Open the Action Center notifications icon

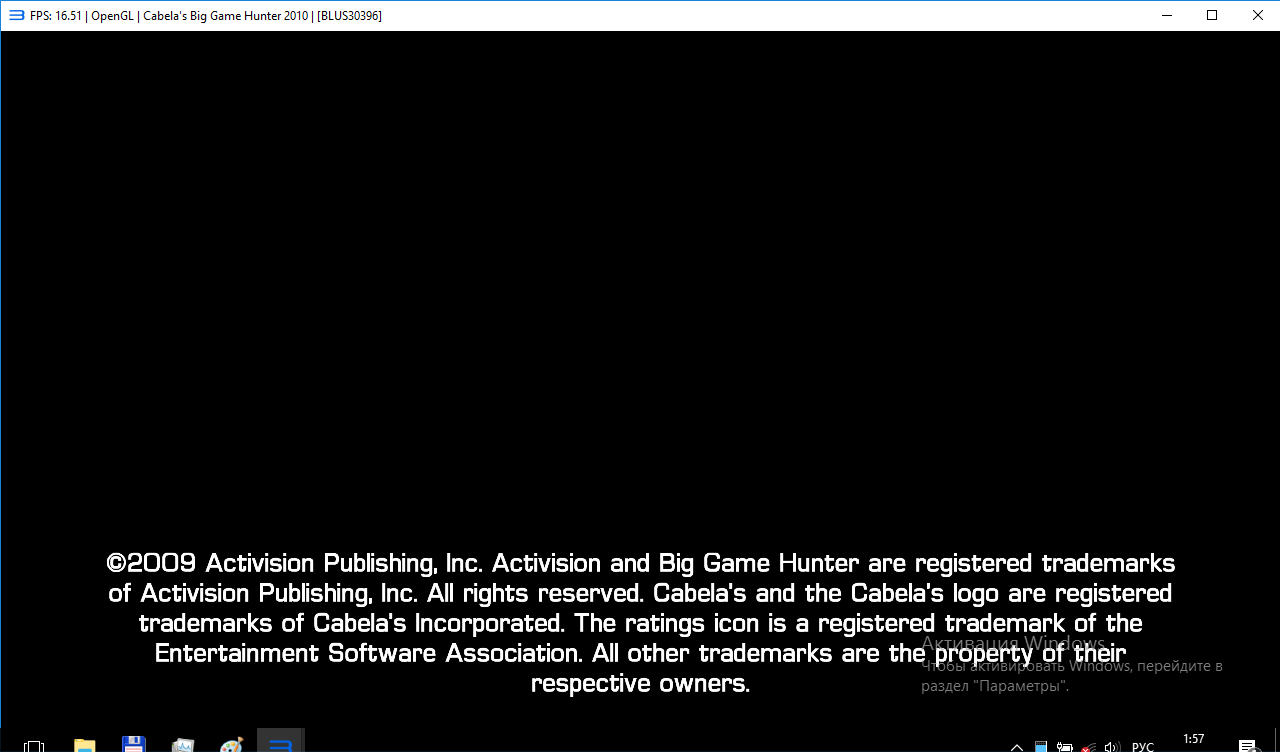1248,746
